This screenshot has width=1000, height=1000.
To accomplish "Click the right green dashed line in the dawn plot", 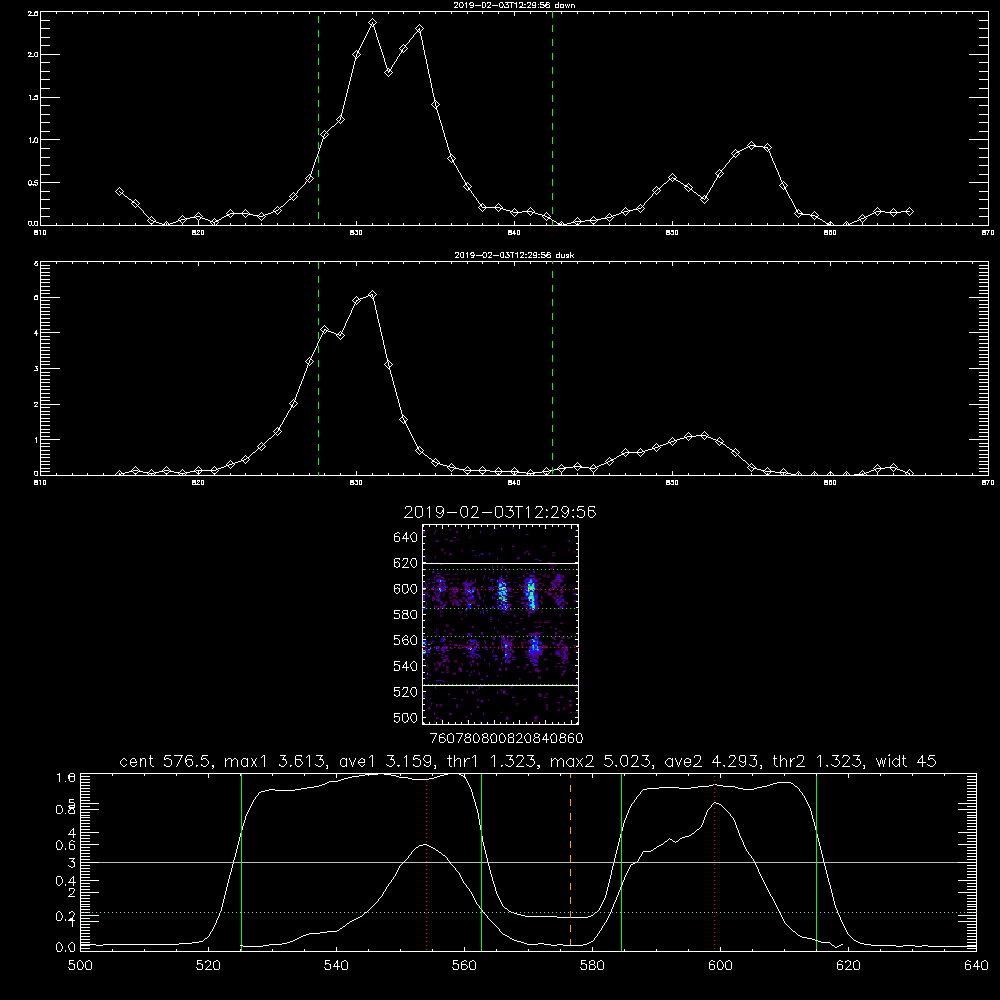I will click(x=552, y=118).
